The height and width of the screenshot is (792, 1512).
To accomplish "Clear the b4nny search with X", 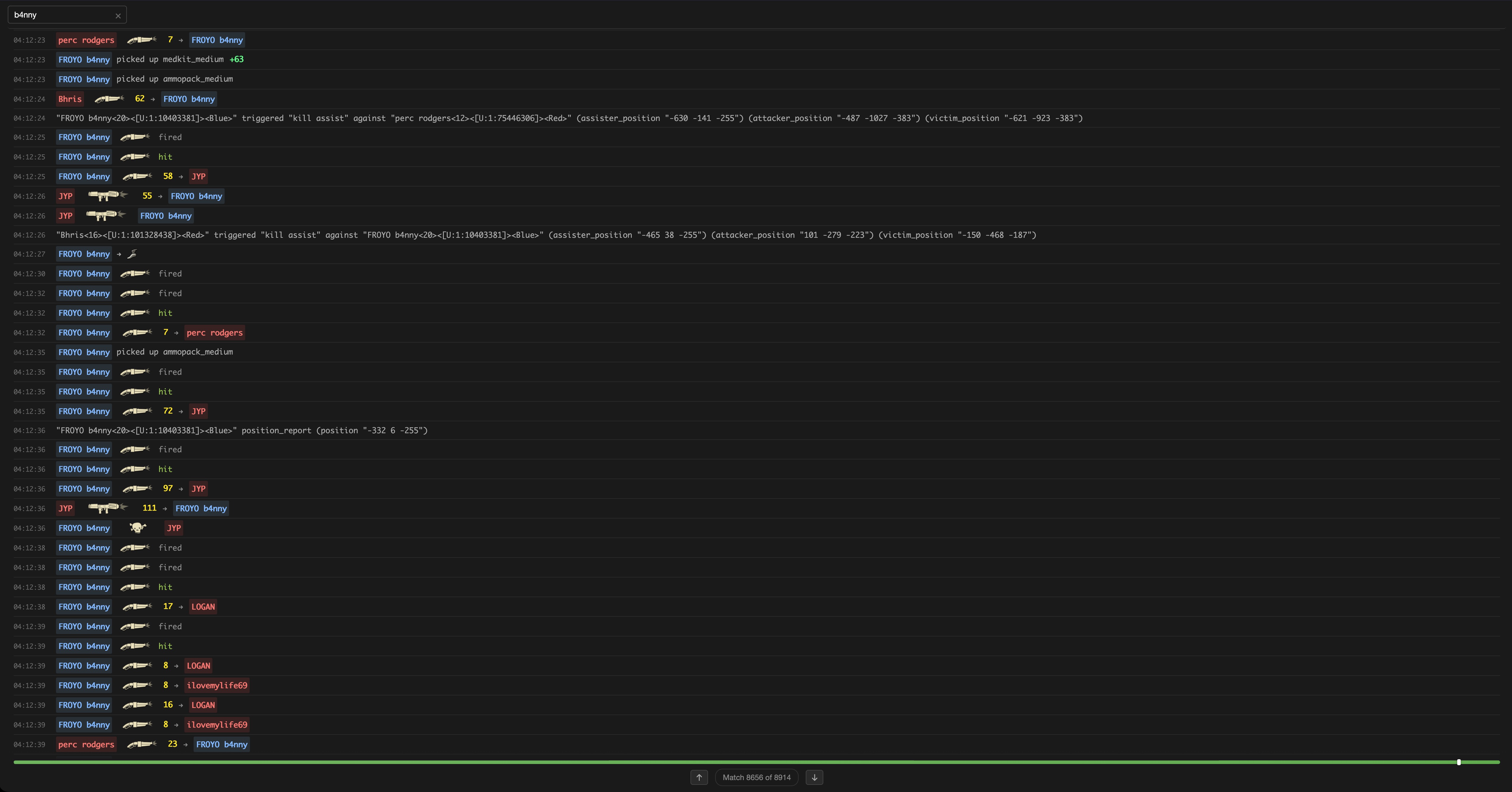I will pyautogui.click(x=118, y=16).
